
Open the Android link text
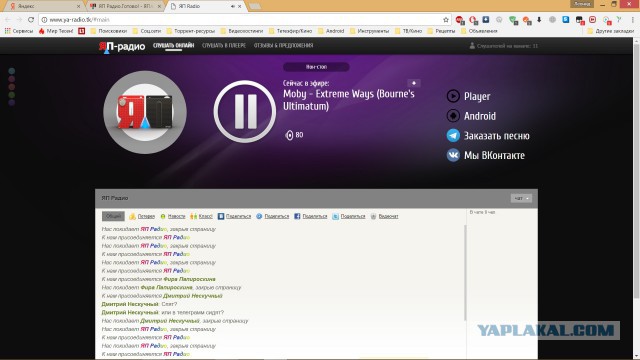(480, 116)
